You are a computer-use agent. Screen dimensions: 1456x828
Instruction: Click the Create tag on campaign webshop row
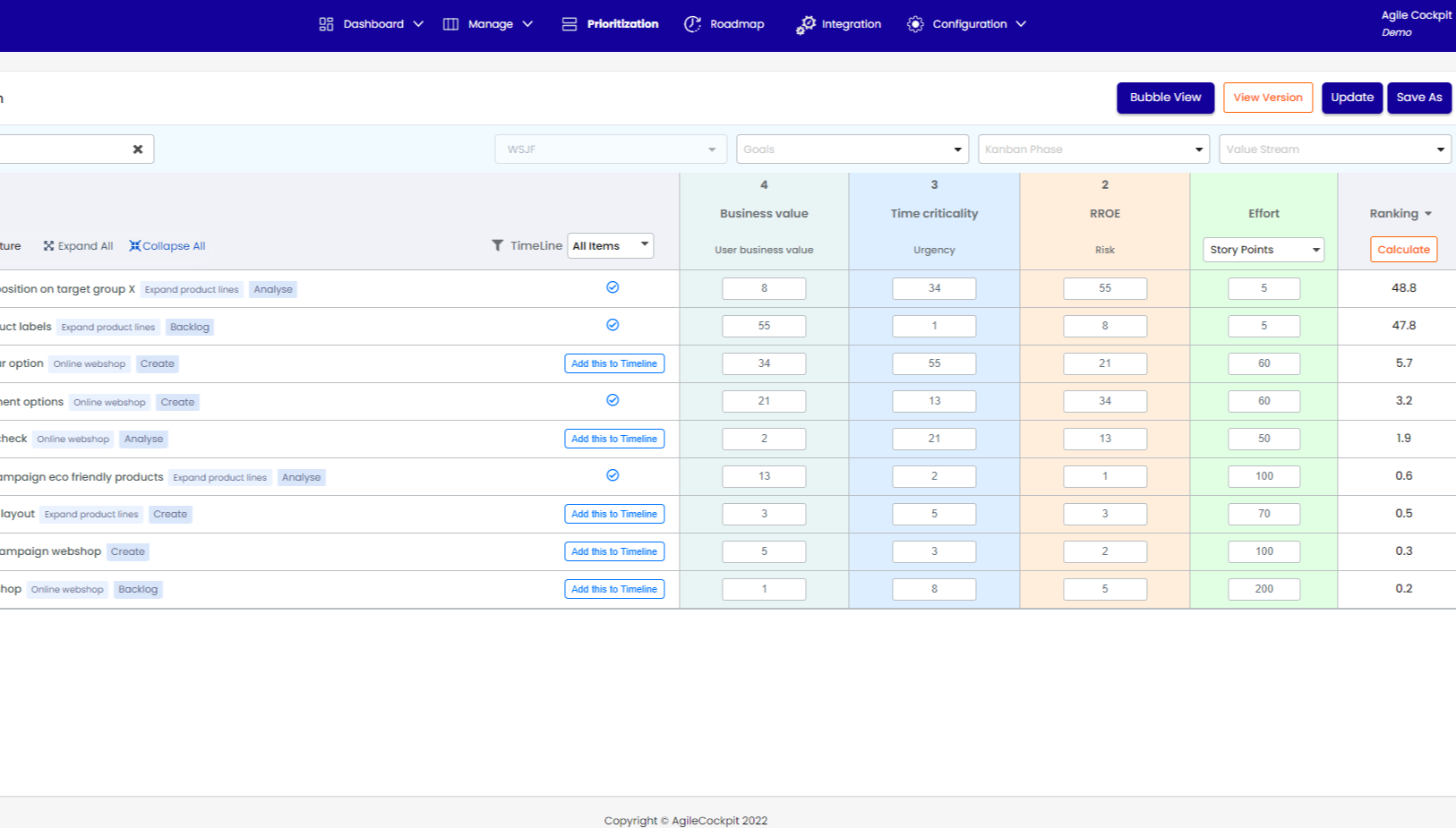[128, 551]
